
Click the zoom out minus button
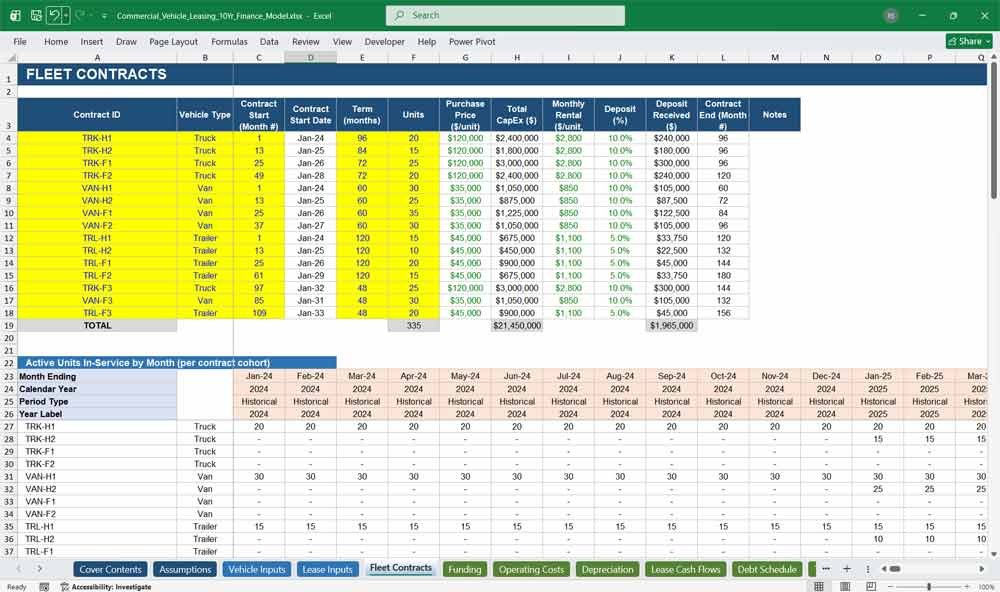(890, 586)
